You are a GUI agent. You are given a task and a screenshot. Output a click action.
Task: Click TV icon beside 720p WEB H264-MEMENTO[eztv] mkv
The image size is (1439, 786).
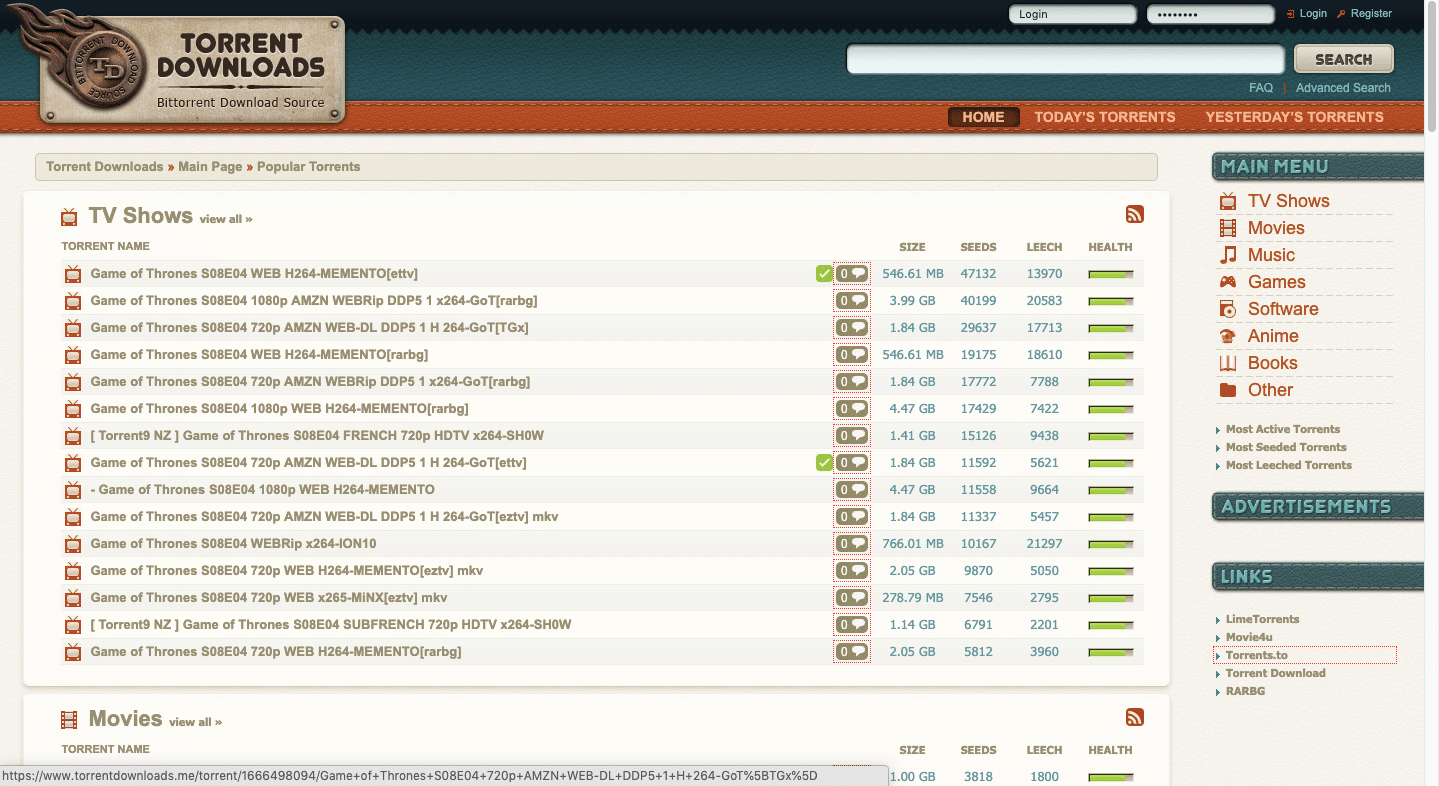pos(72,571)
